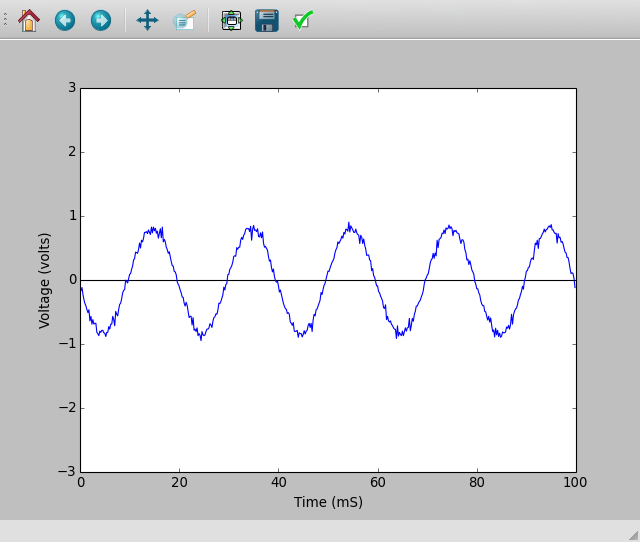
Task: Select the Zoom to rectangle tool
Action: point(184,20)
